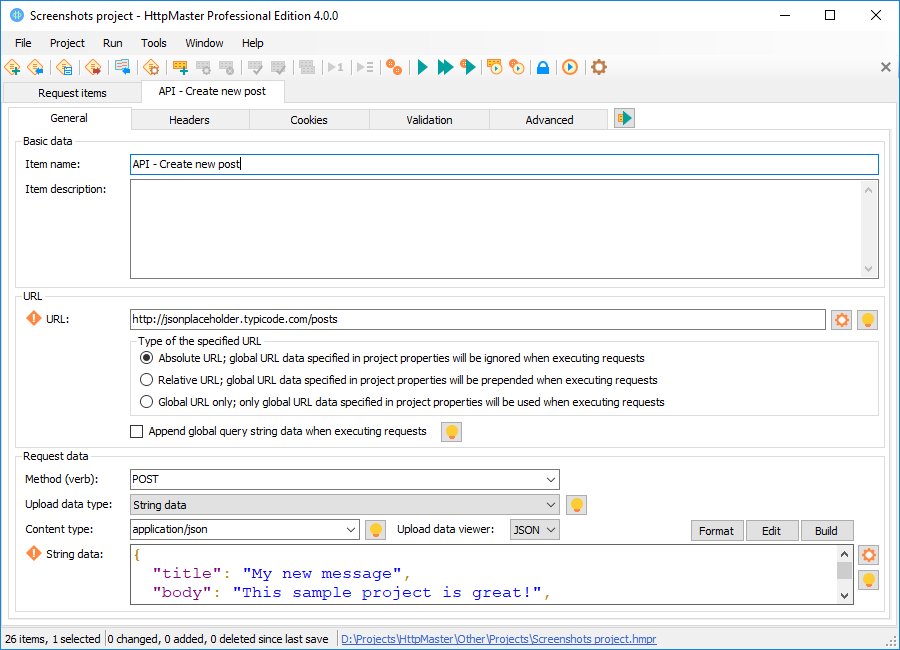Open the Method (verb) dropdown
This screenshot has height=650, width=900.
click(550, 479)
